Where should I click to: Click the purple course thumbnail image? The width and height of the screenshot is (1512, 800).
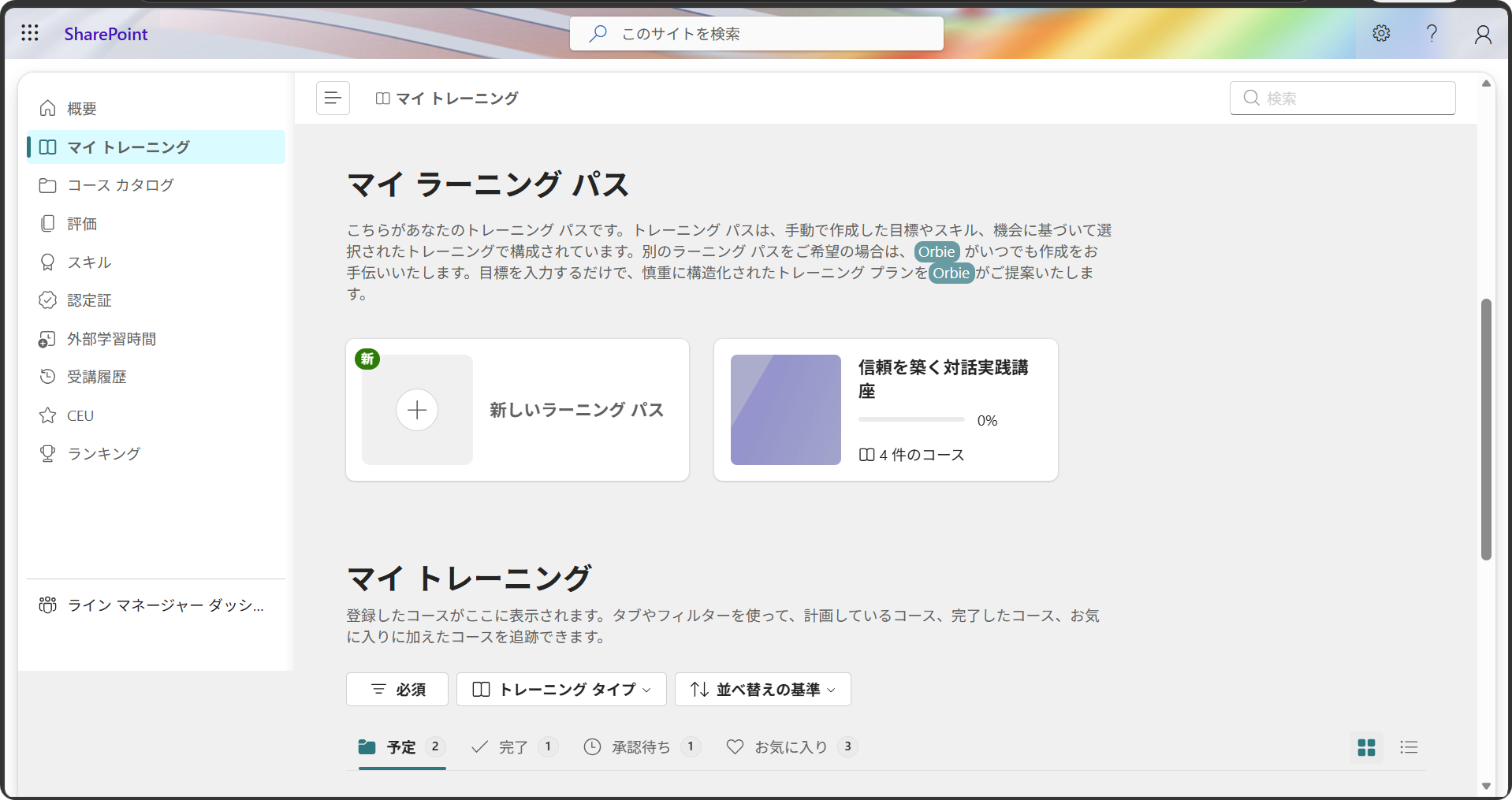786,410
